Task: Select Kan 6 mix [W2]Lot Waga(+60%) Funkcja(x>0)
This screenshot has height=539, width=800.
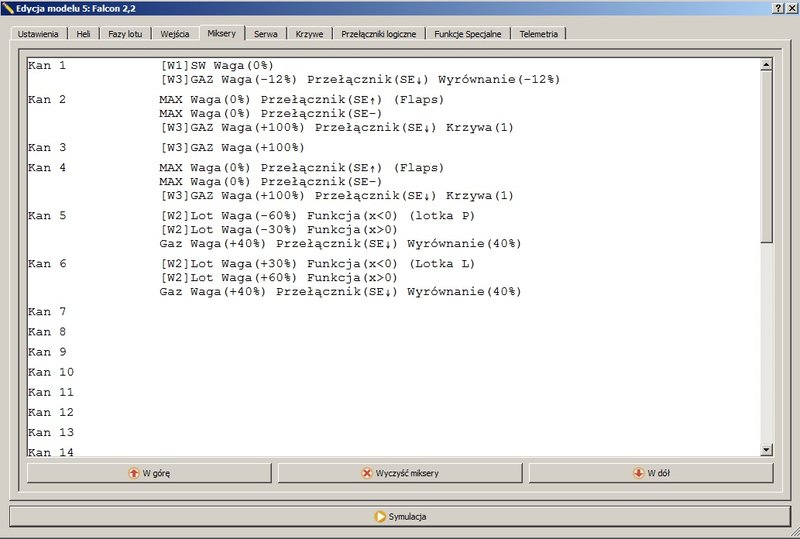Action: tap(279, 278)
